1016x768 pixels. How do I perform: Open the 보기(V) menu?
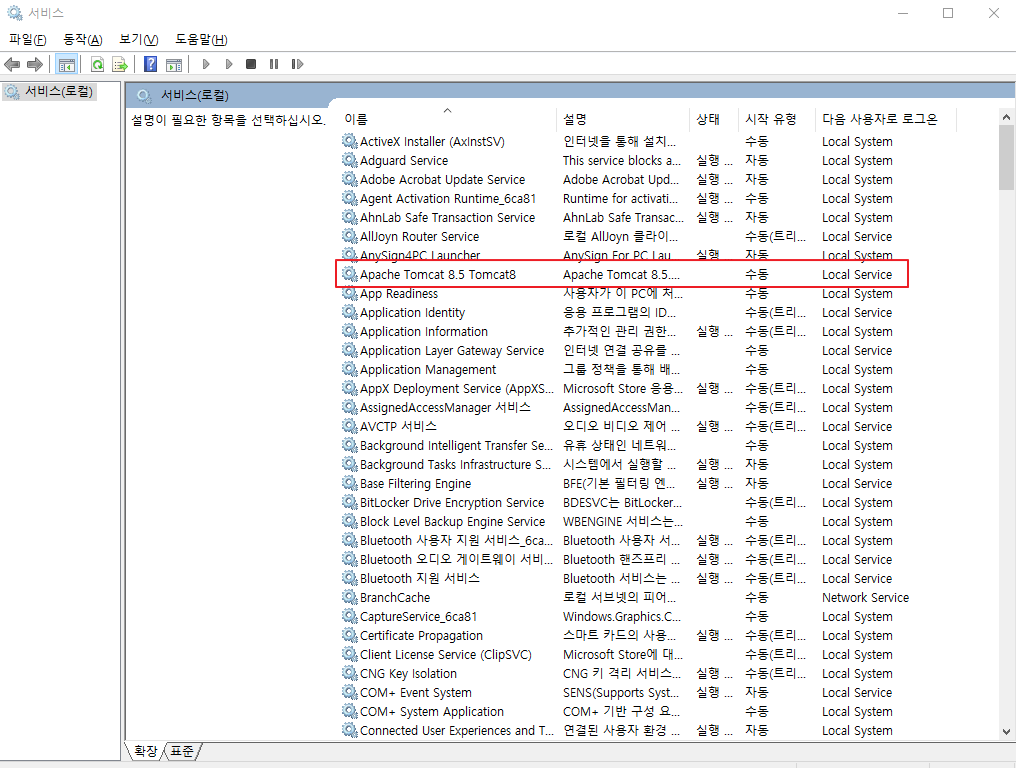pyautogui.click(x=139, y=40)
